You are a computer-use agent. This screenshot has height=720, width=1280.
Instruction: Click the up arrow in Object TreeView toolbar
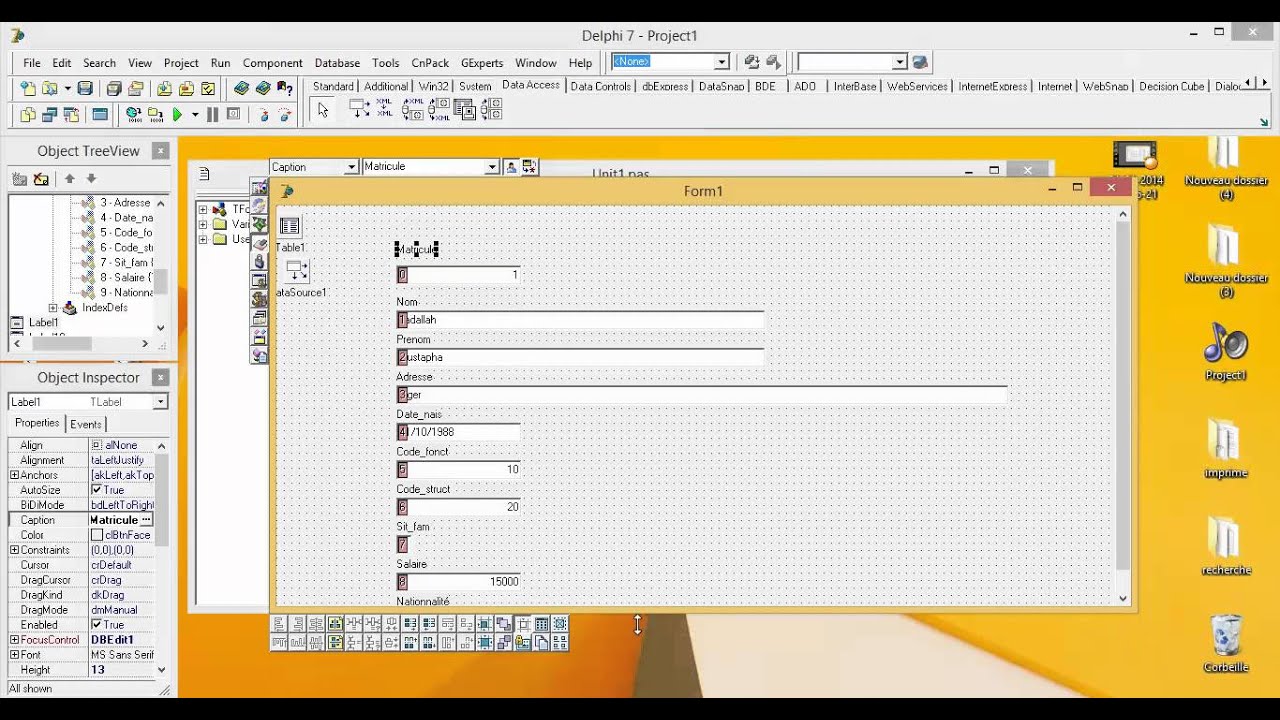click(69, 179)
